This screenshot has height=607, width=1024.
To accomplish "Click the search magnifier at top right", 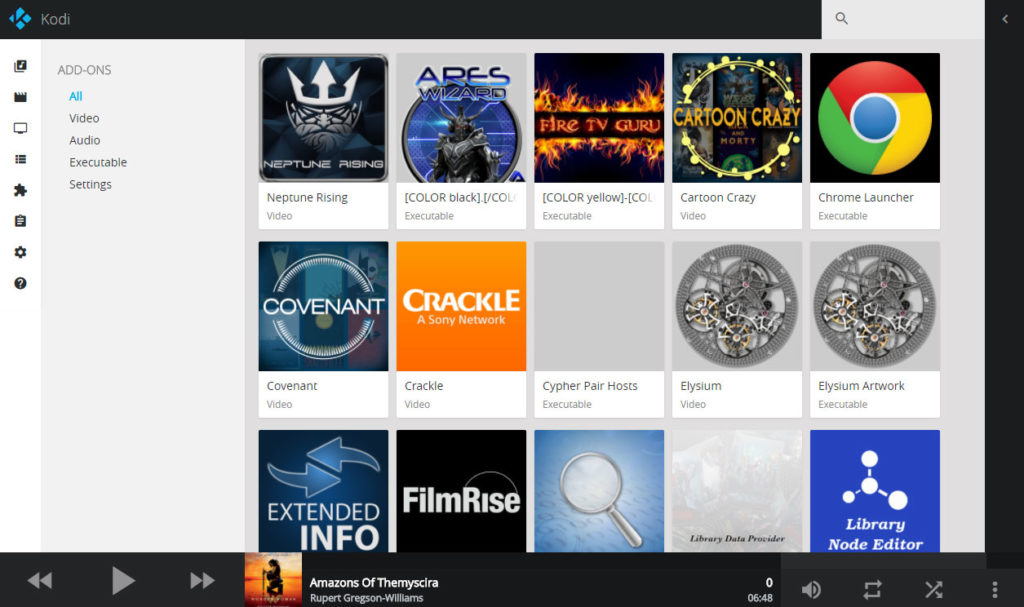I will pos(841,18).
